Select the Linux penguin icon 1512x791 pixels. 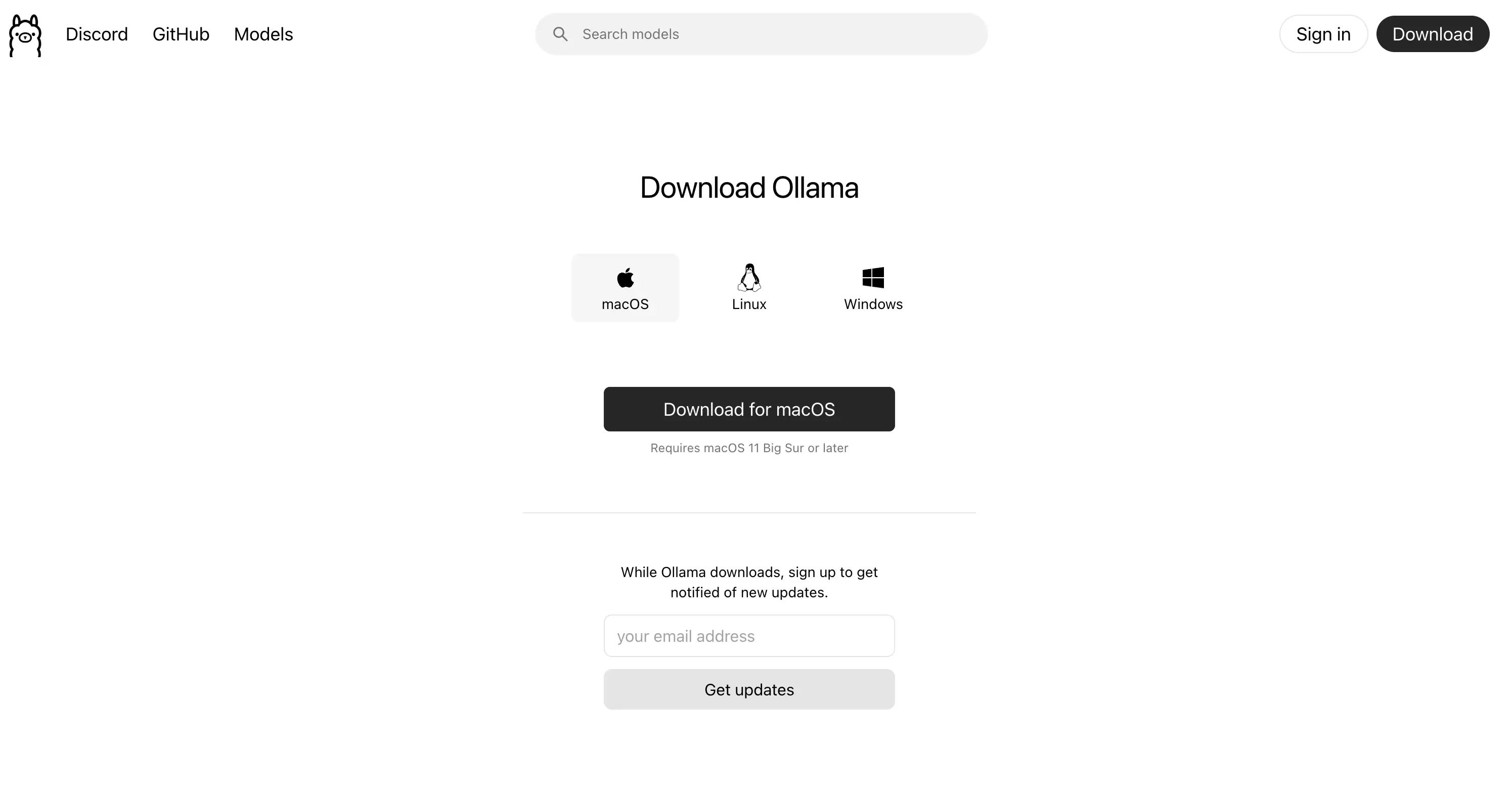[x=749, y=277]
